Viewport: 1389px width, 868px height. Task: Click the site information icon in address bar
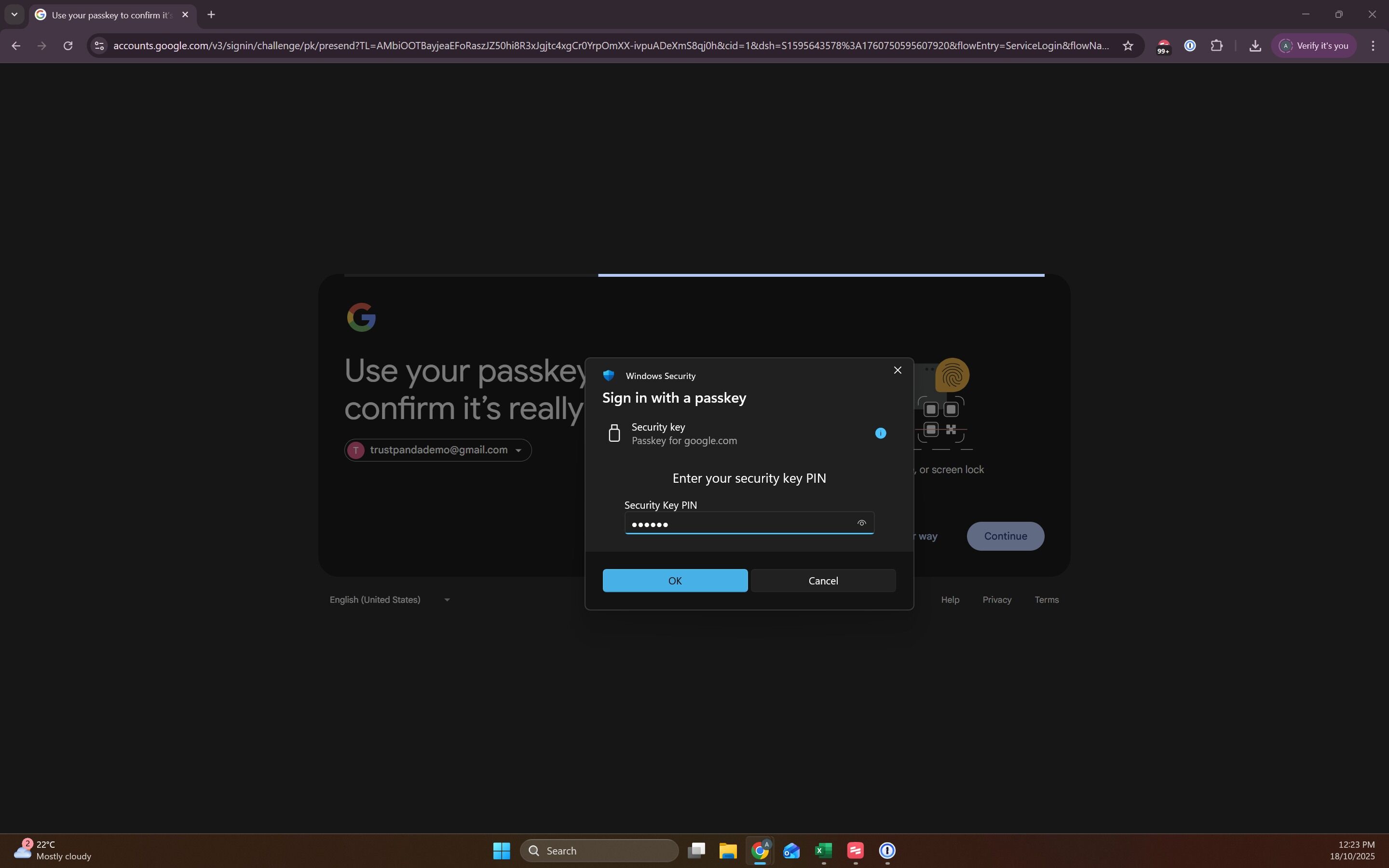click(x=99, y=46)
